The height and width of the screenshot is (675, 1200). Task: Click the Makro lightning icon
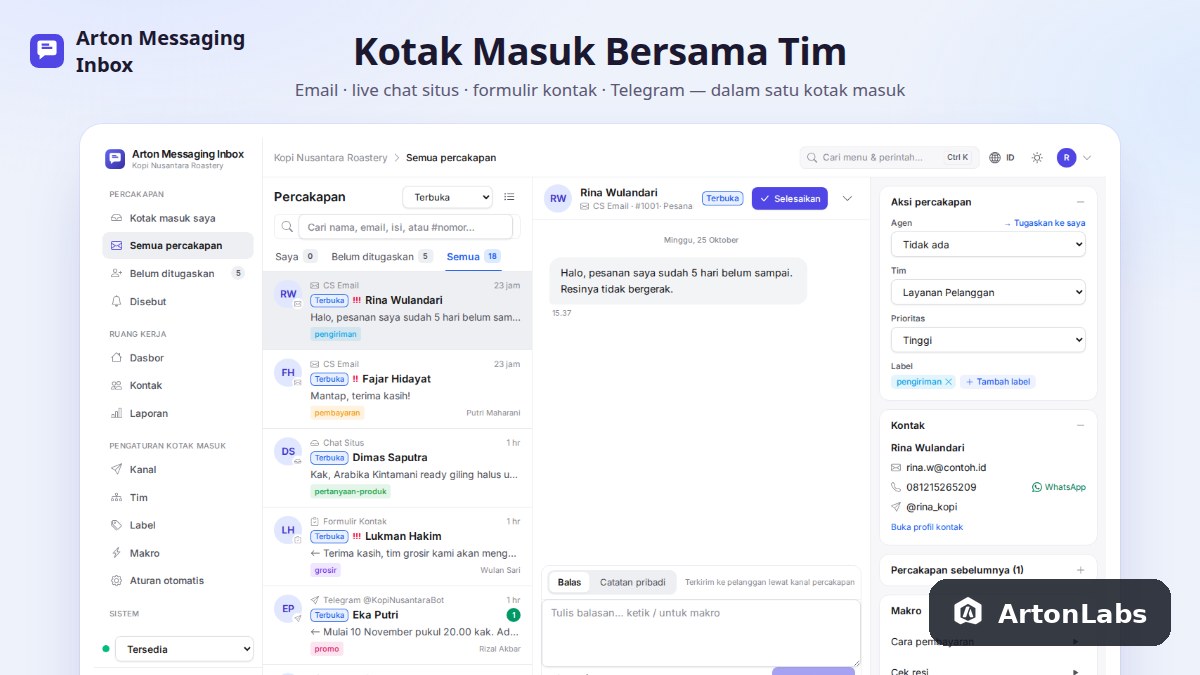click(117, 553)
